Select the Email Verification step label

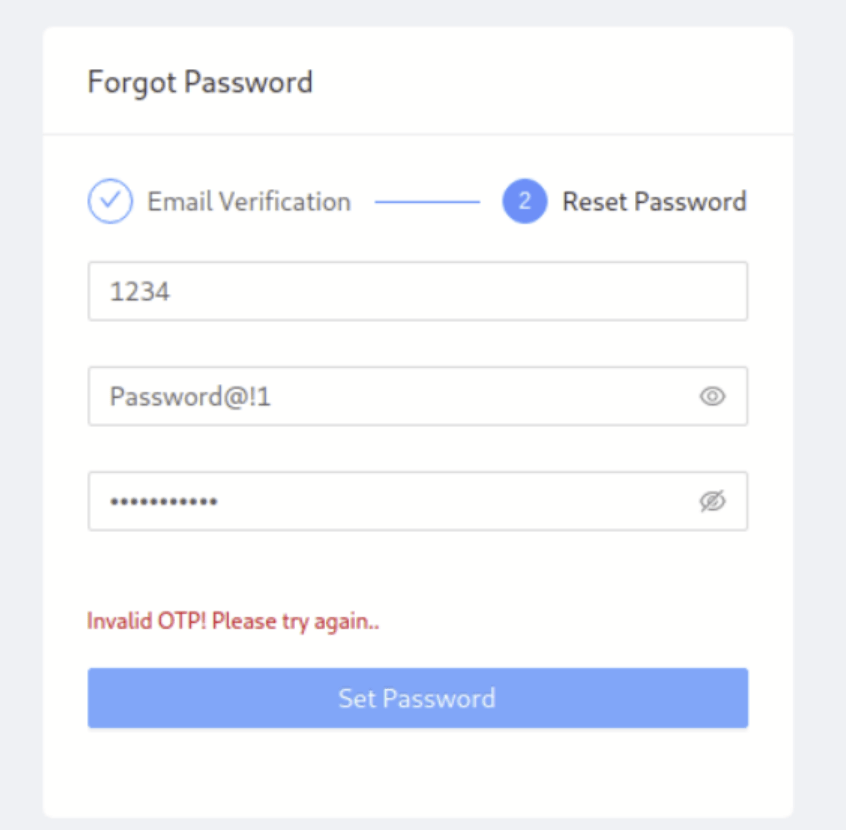point(248,201)
